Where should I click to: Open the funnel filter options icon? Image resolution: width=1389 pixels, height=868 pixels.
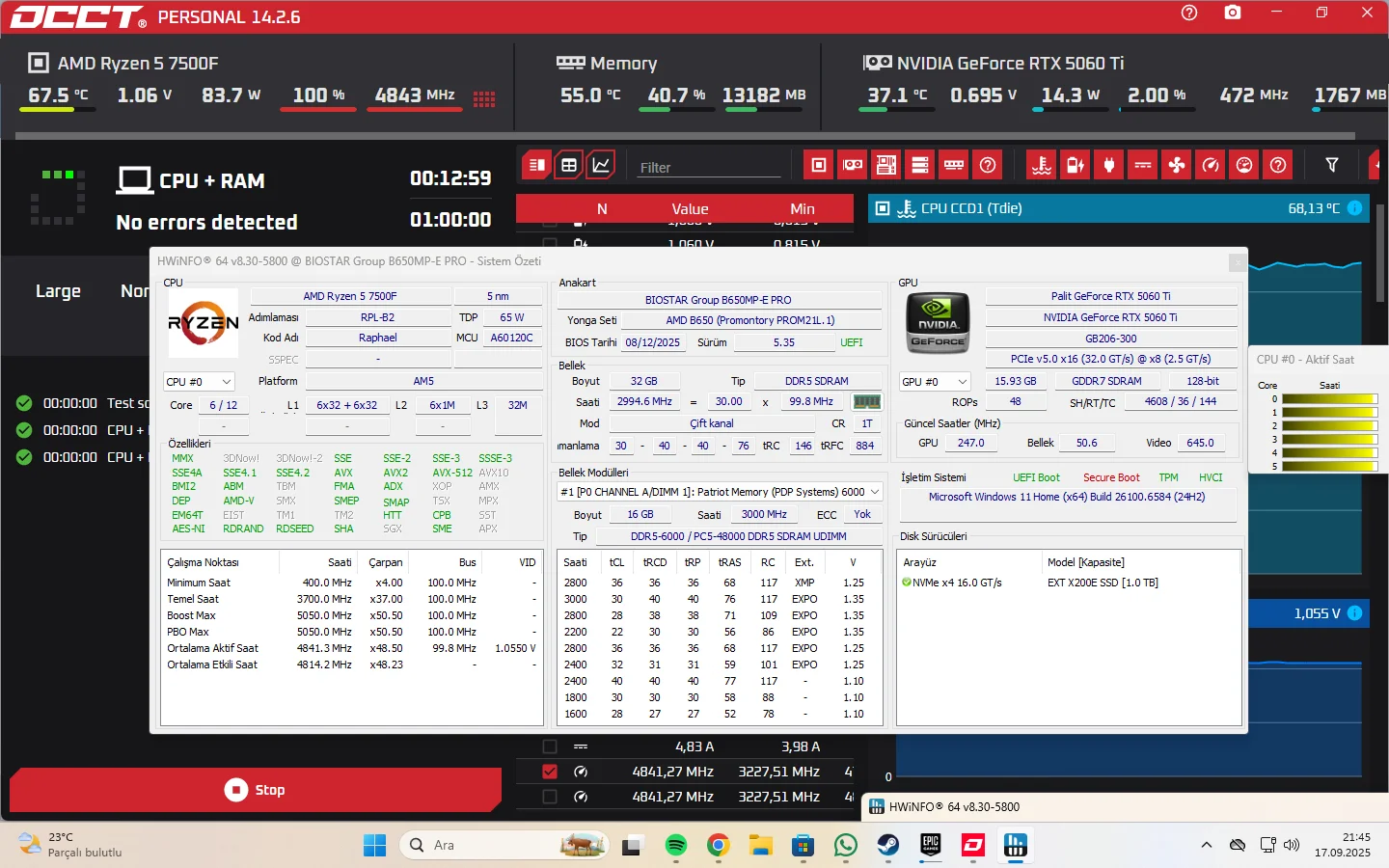(x=1332, y=165)
